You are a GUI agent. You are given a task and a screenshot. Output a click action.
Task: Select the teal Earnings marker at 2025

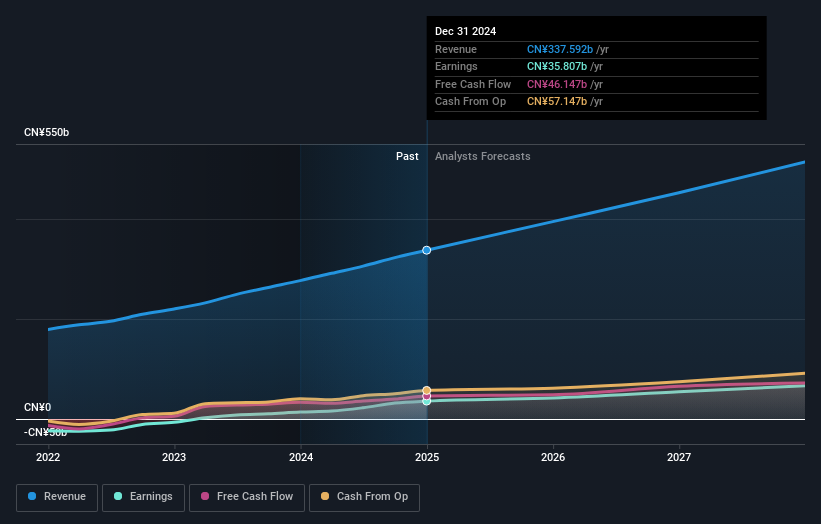tap(427, 402)
